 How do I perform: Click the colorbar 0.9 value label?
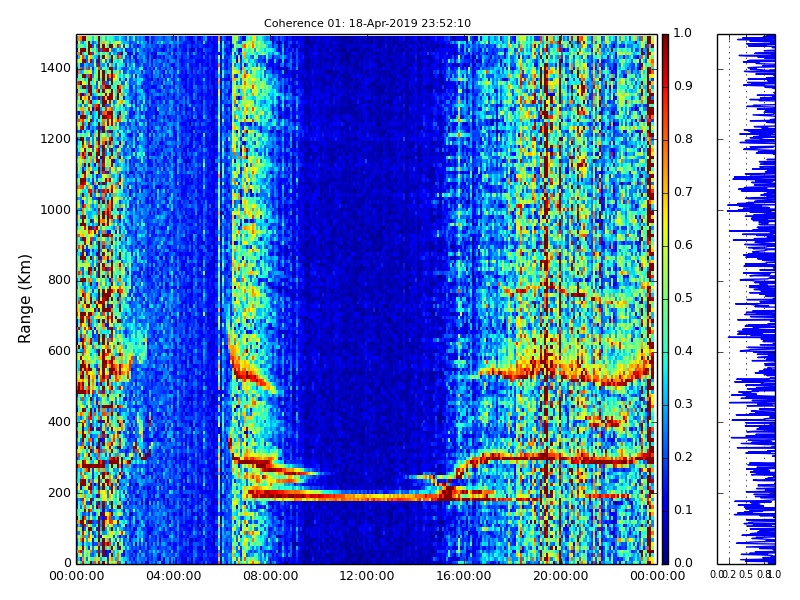[683, 86]
